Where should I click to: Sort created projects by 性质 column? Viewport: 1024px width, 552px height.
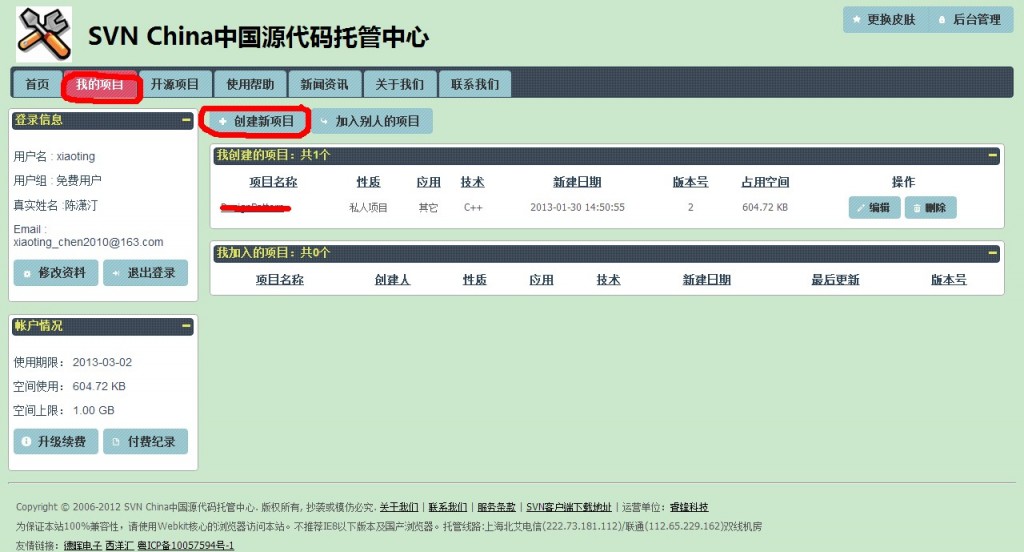coord(368,182)
